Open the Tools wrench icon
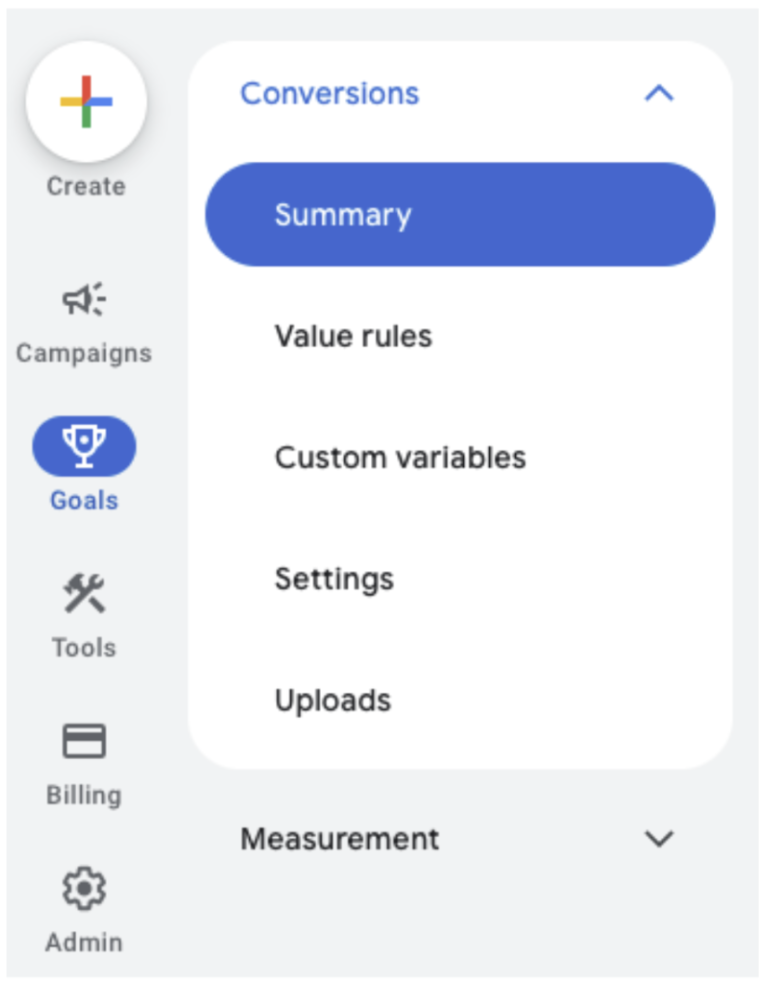The width and height of the screenshot is (768, 986). click(84, 594)
